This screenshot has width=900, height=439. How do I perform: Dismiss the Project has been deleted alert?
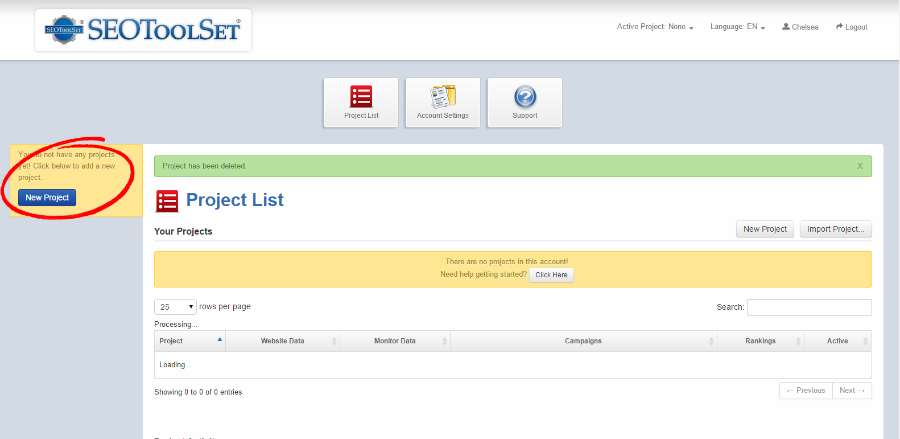coord(860,166)
